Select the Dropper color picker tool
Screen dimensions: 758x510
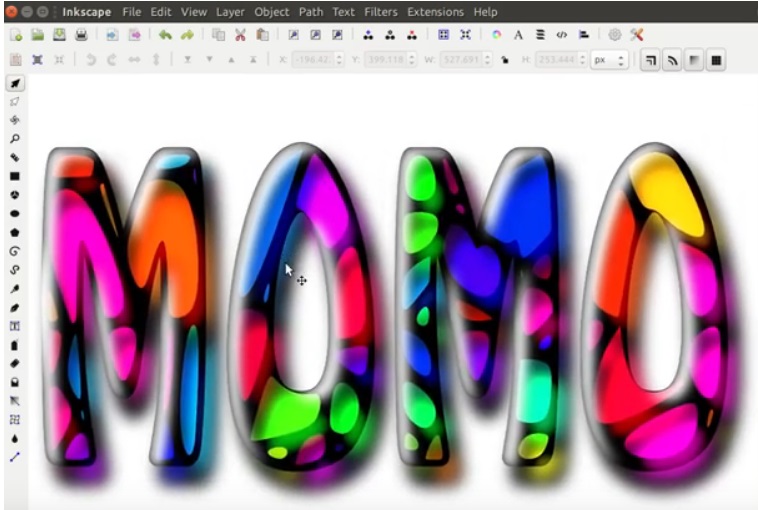tap(15, 438)
